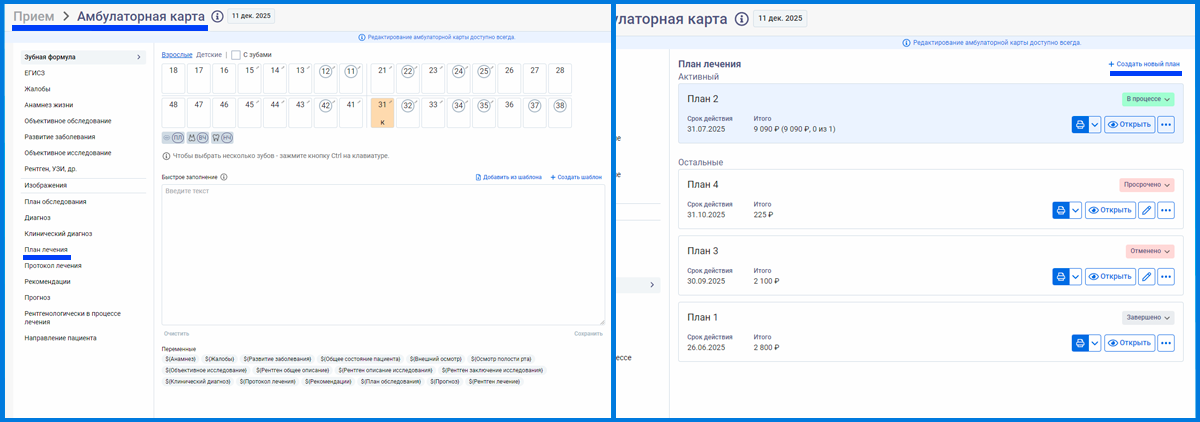Insert the ${Жалобы} variable chip
The height and width of the screenshot is (422, 1200).
[219, 358]
